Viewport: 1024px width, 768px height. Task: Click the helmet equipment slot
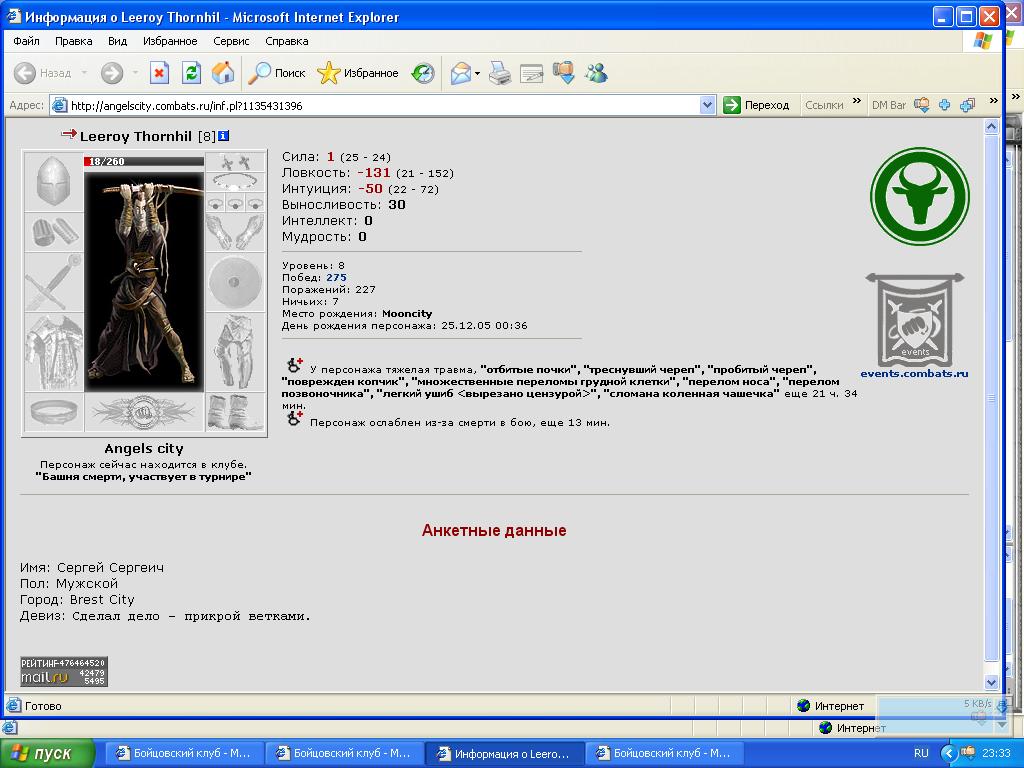click(x=54, y=181)
